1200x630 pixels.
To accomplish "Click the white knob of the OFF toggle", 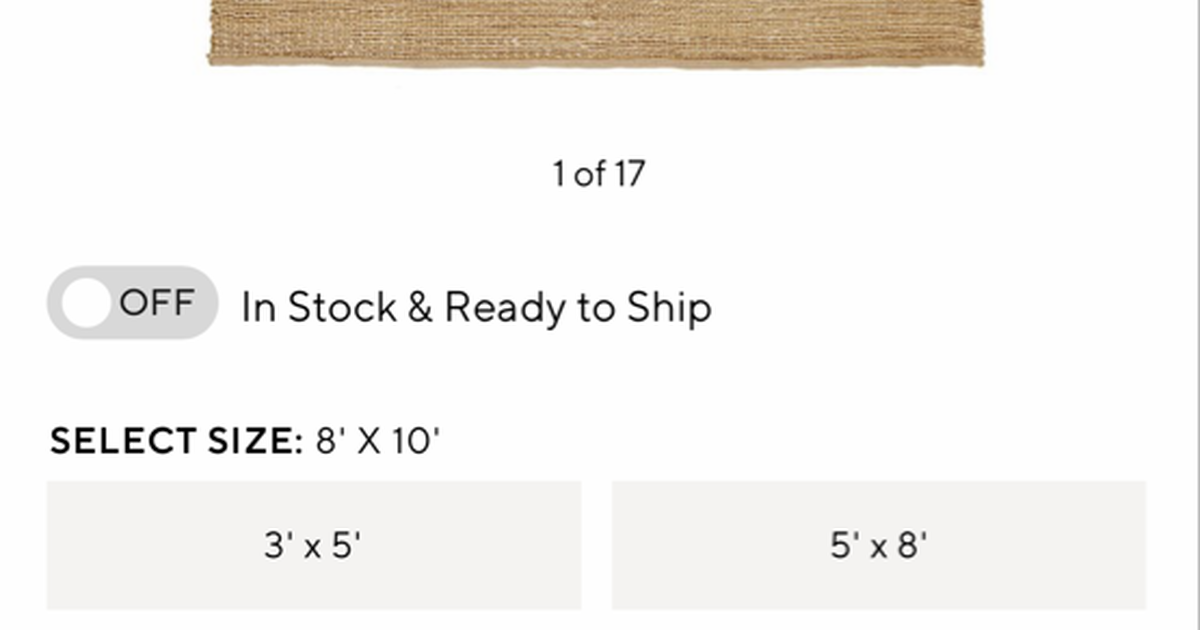I will [x=86, y=302].
